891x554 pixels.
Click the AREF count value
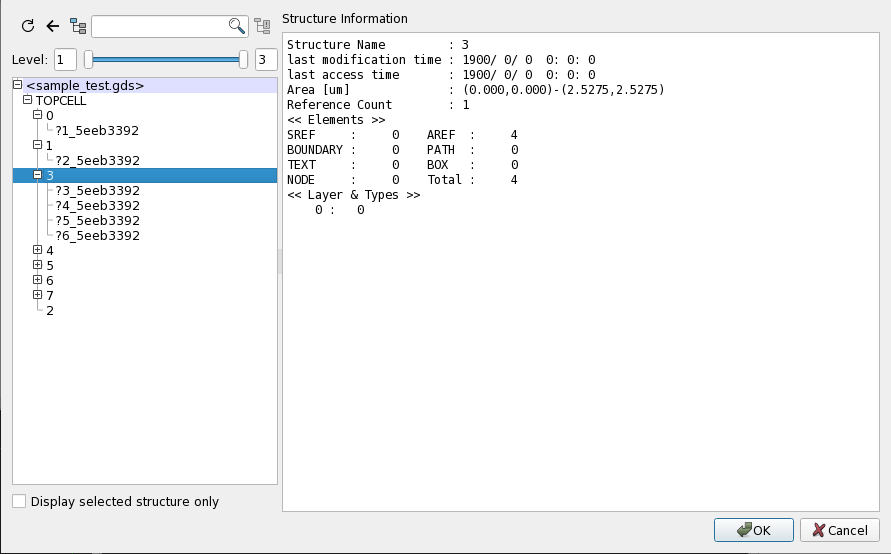coord(514,135)
